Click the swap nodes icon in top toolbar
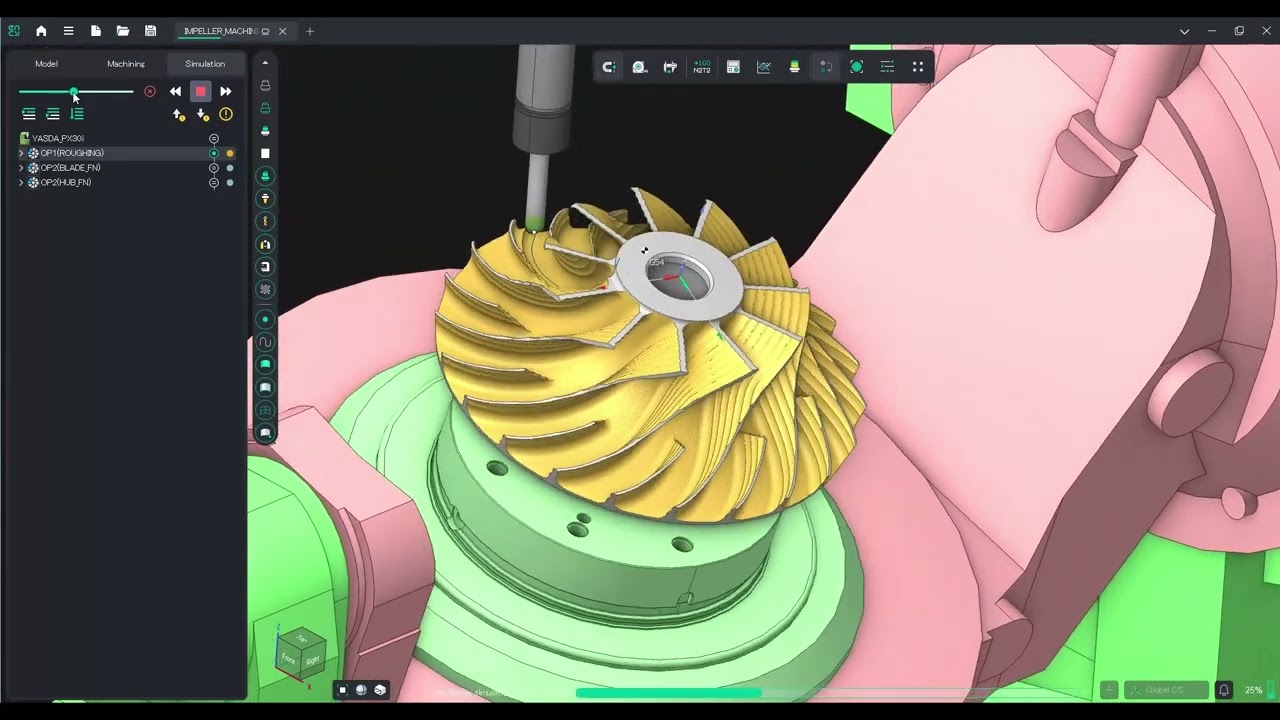 coord(826,67)
